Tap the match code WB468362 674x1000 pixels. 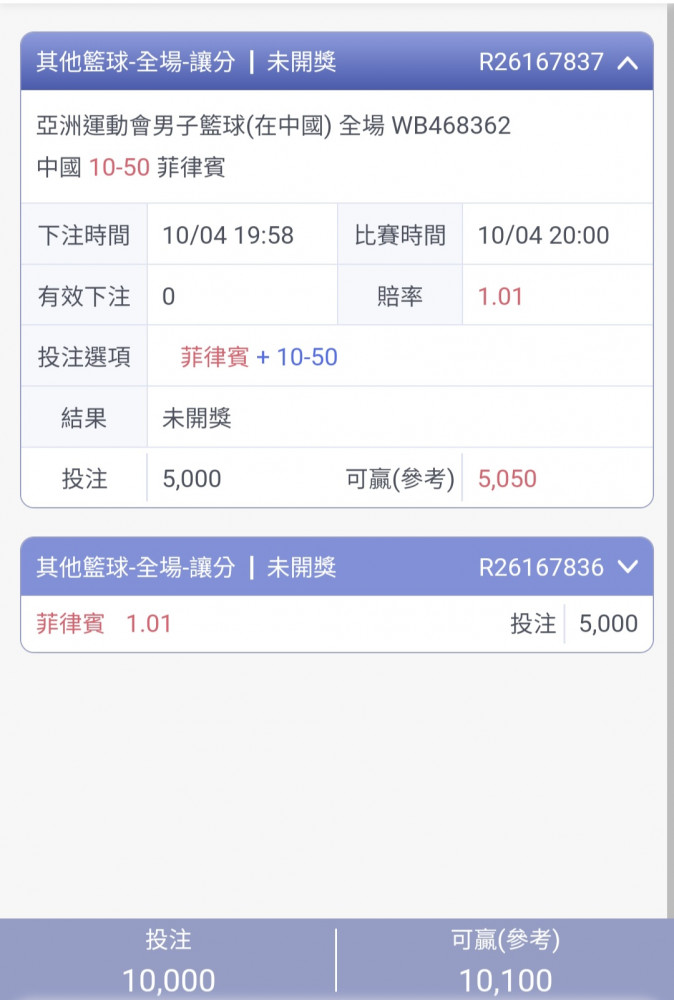pyautogui.click(x=451, y=126)
